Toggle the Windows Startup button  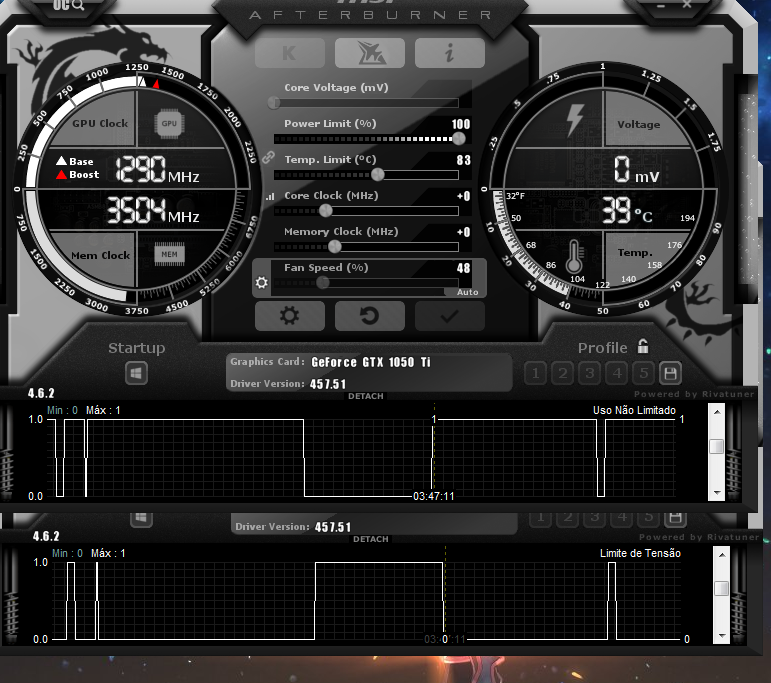136,373
